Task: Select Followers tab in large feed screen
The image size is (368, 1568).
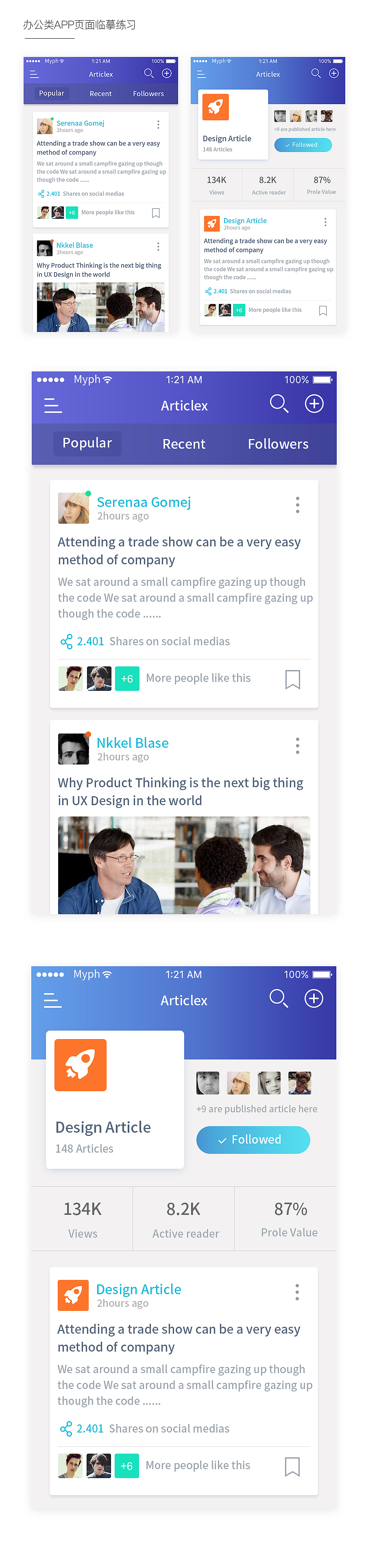Action: (278, 444)
